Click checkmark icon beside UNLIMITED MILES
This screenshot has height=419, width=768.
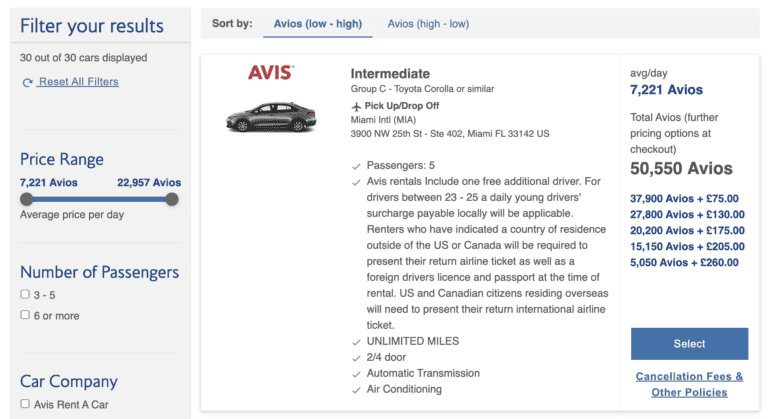357,341
